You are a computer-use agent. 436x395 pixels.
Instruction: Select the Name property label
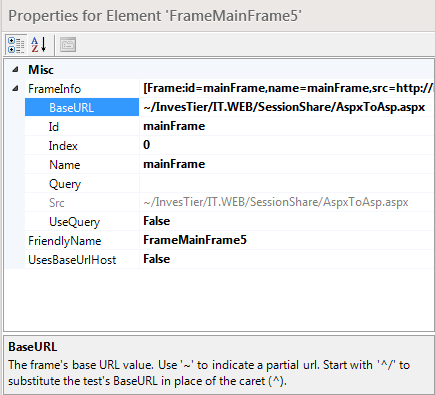click(65, 165)
